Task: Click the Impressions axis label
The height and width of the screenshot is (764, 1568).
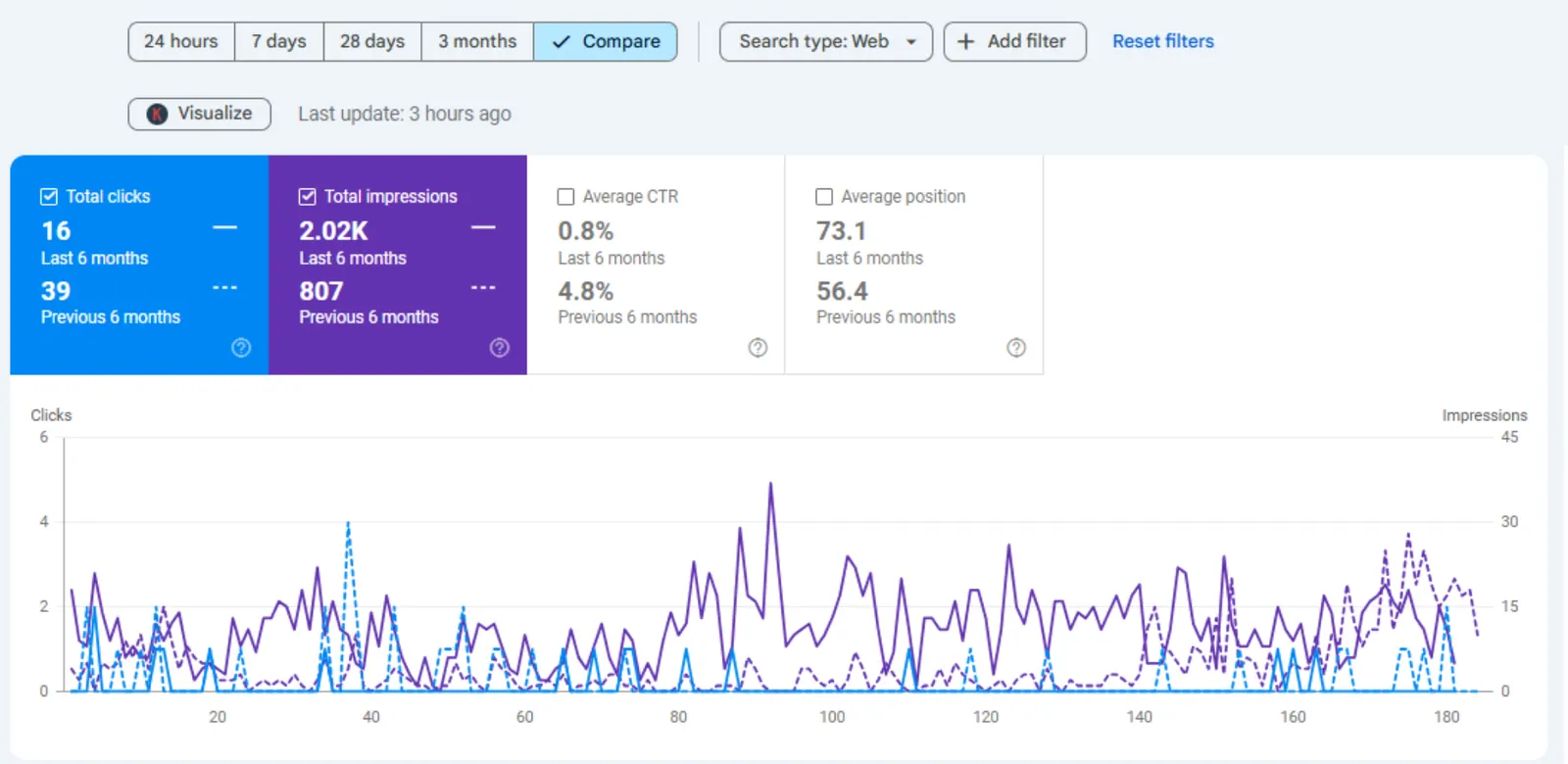Action: (1485, 415)
